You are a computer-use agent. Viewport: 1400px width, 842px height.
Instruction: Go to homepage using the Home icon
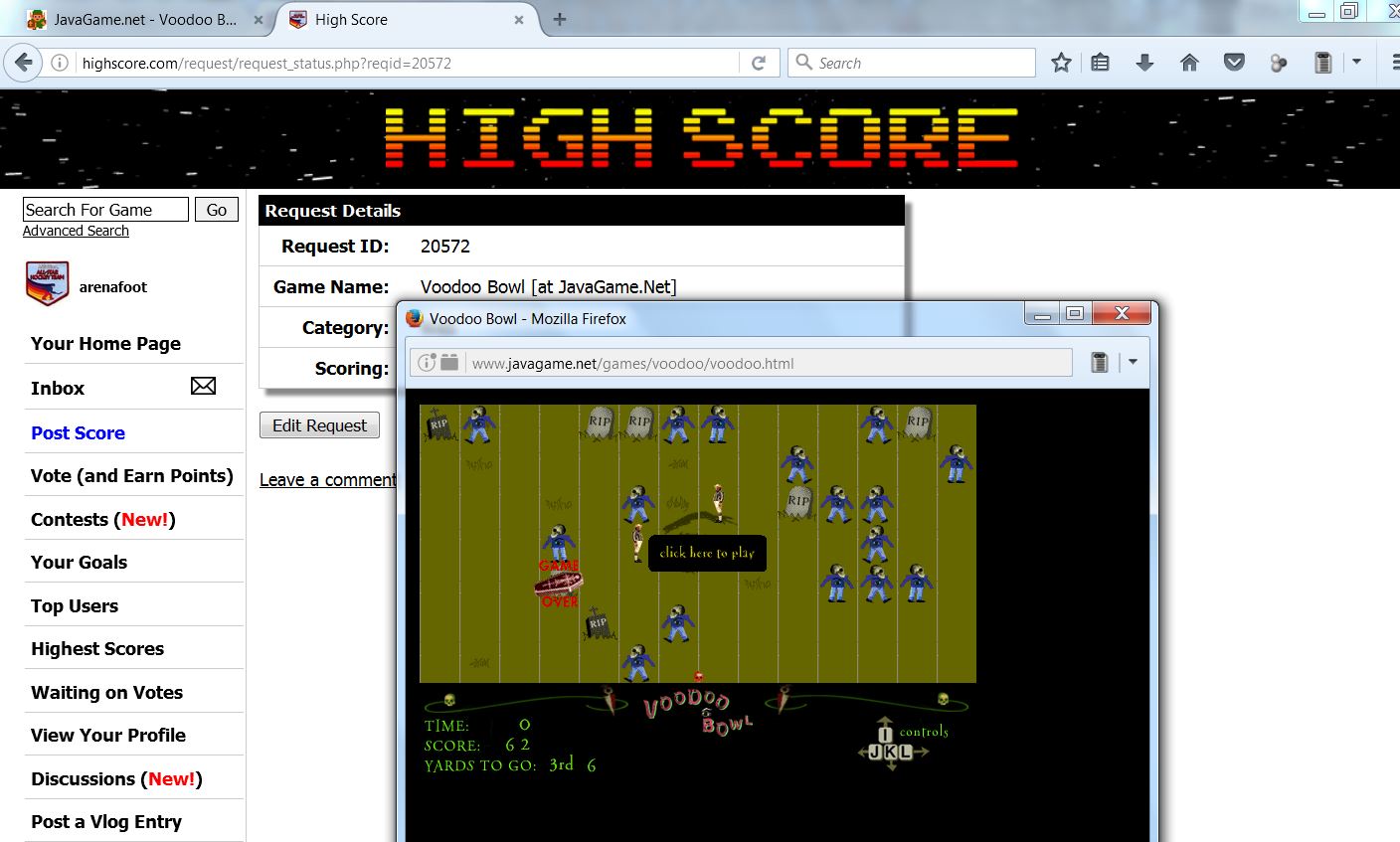click(1189, 62)
